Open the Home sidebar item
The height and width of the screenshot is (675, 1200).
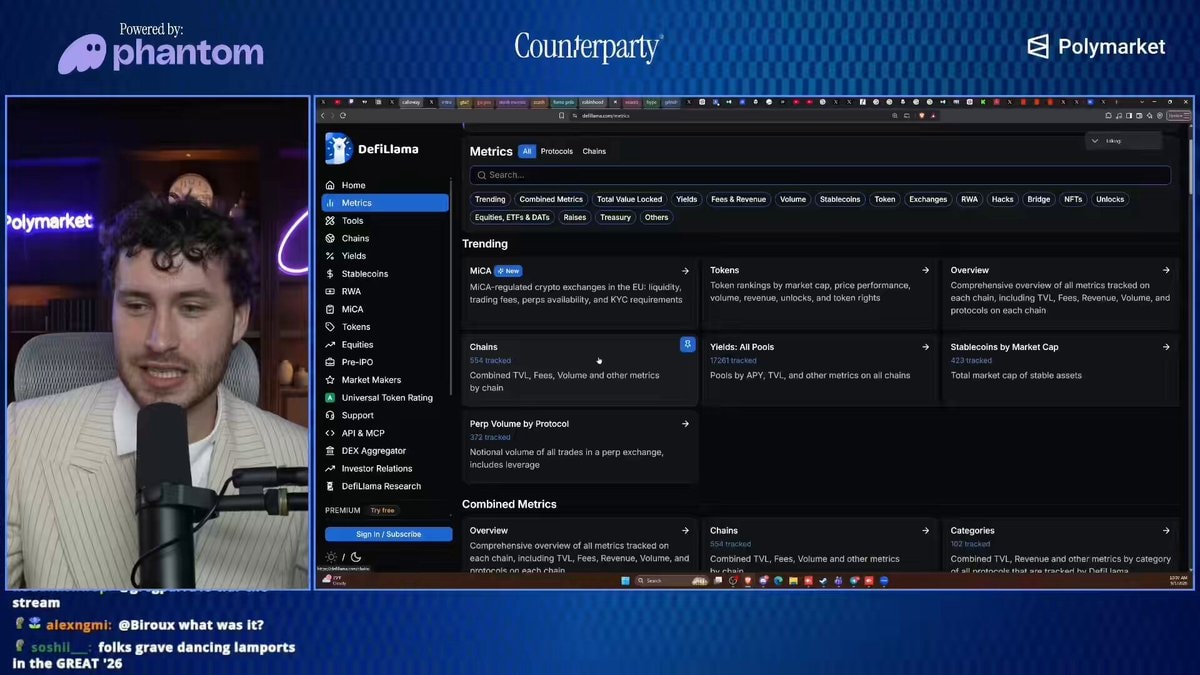[384, 185]
